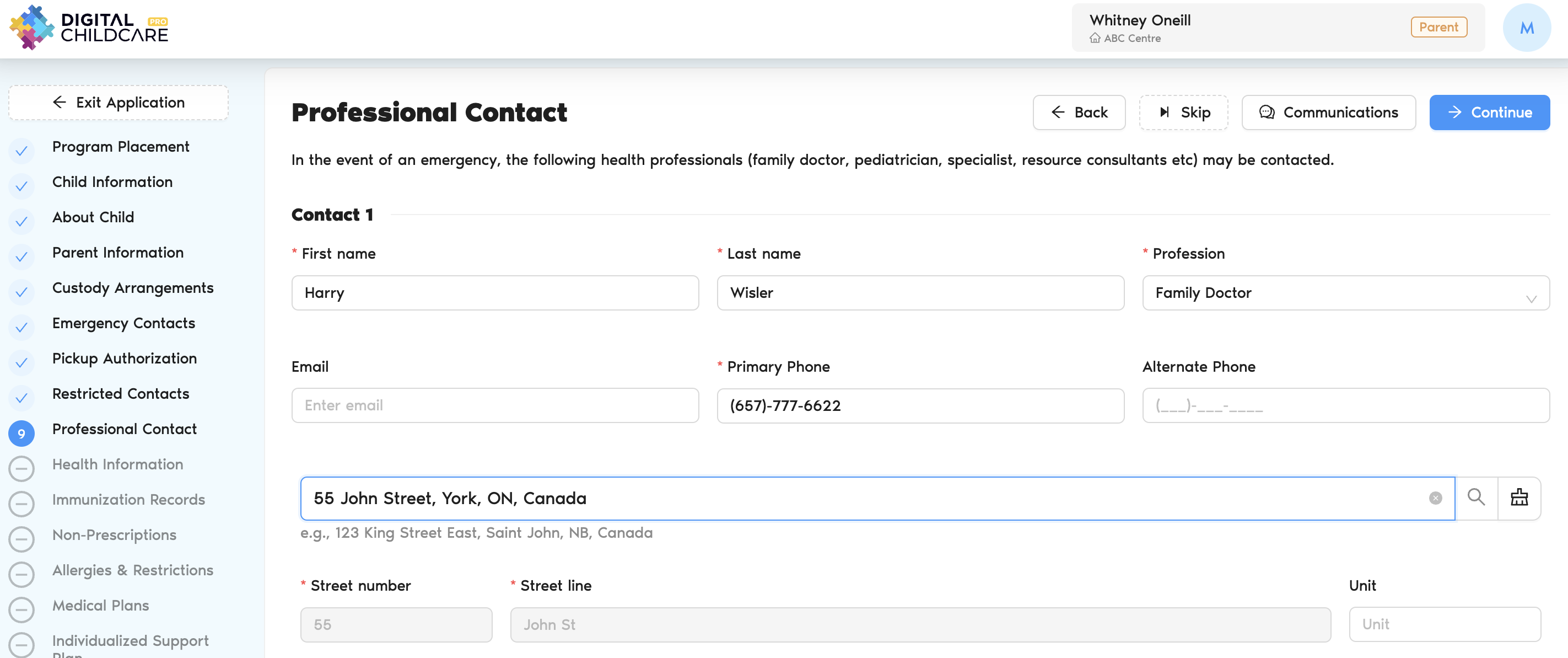Clear the address search field text

click(1435, 499)
